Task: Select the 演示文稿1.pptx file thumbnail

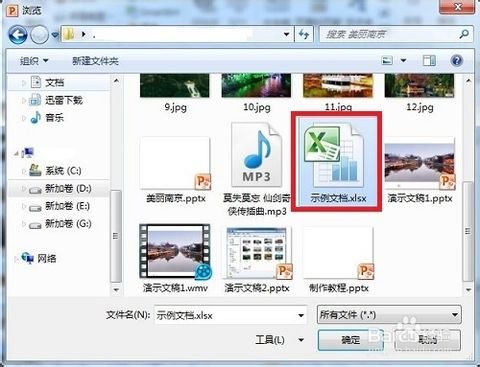Action: (x=420, y=164)
